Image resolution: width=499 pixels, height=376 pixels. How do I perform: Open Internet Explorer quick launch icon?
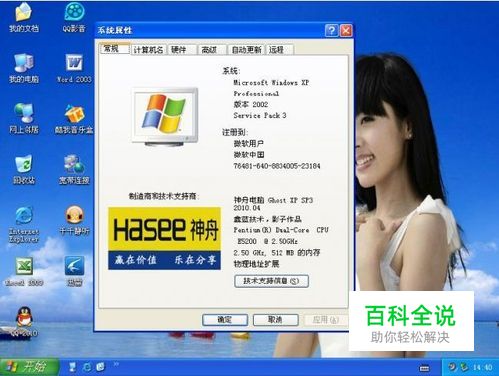(87, 367)
